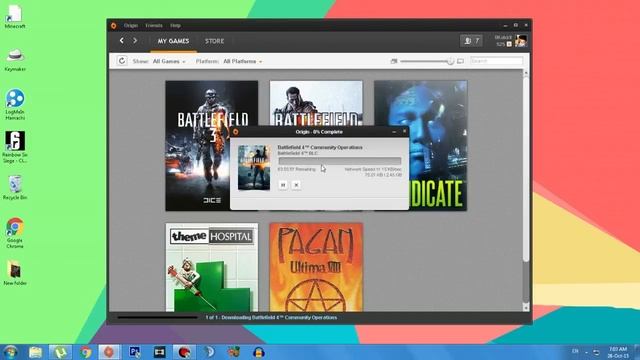Image resolution: width=640 pixels, height=360 pixels.
Task: Click the Battlefield 4 cover in download dialog
Action: pyautogui.click(x=254, y=167)
